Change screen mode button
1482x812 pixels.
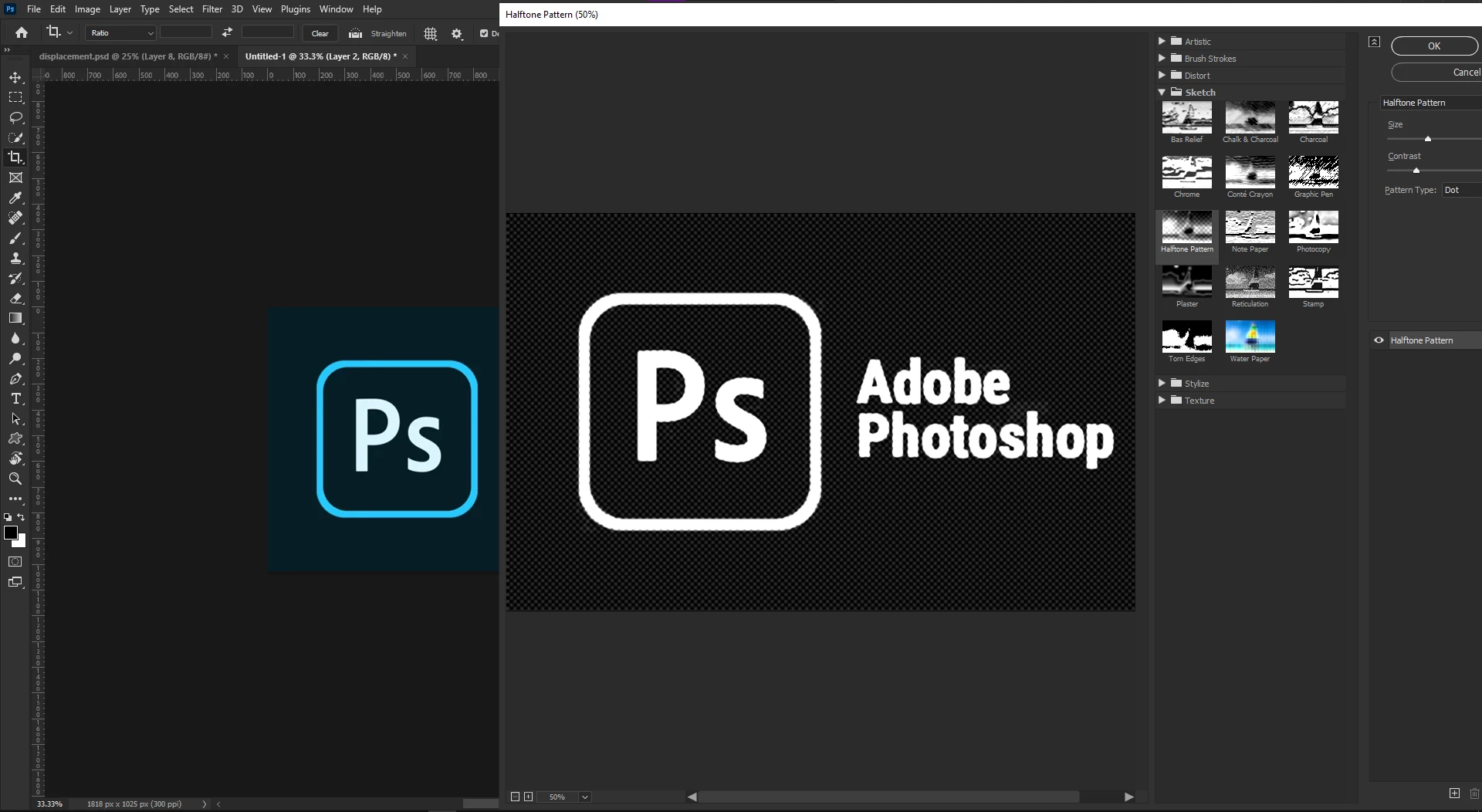point(15,582)
